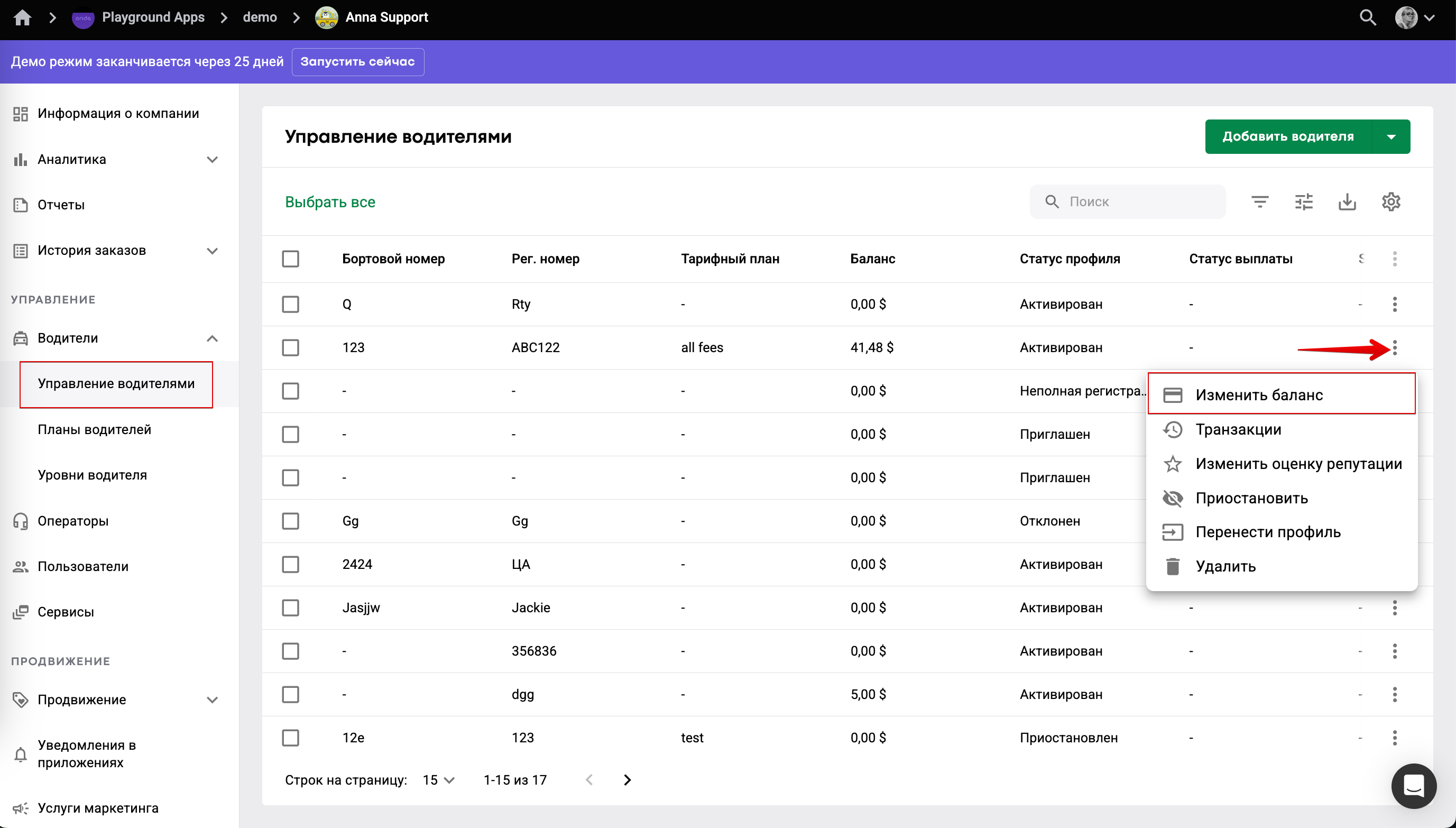Screen dimensions: 1456x828
Task: Check the row with reg number dgg
Action: click(x=291, y=694)
